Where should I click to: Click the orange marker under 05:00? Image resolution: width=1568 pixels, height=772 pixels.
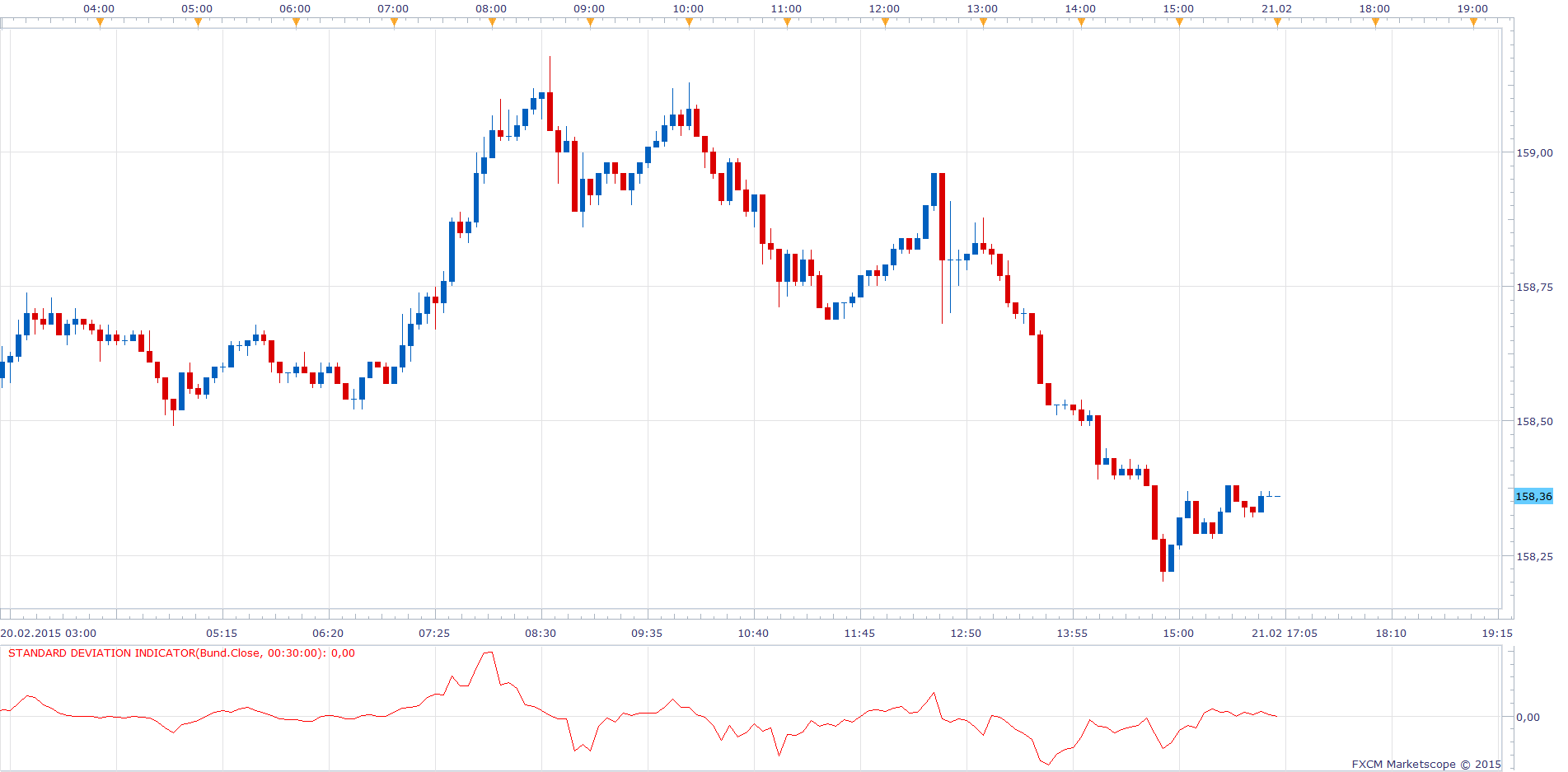(198, 22)
